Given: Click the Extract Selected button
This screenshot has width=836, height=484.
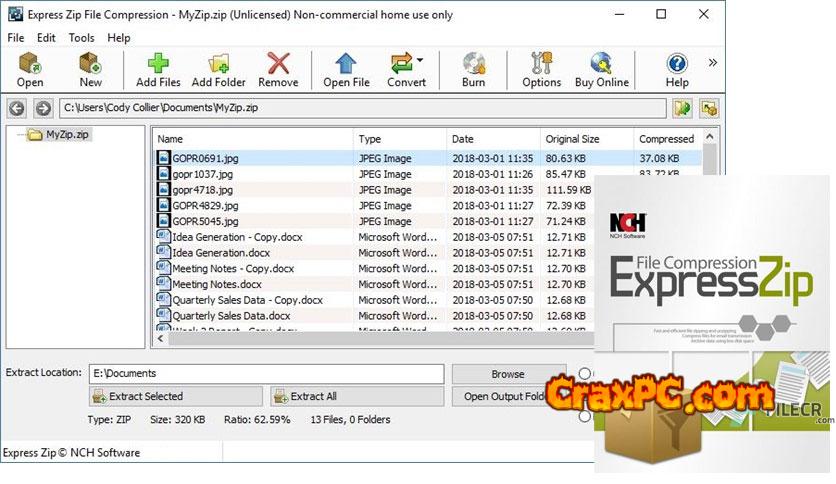Looking at the screenshot, I should [176, 397].
